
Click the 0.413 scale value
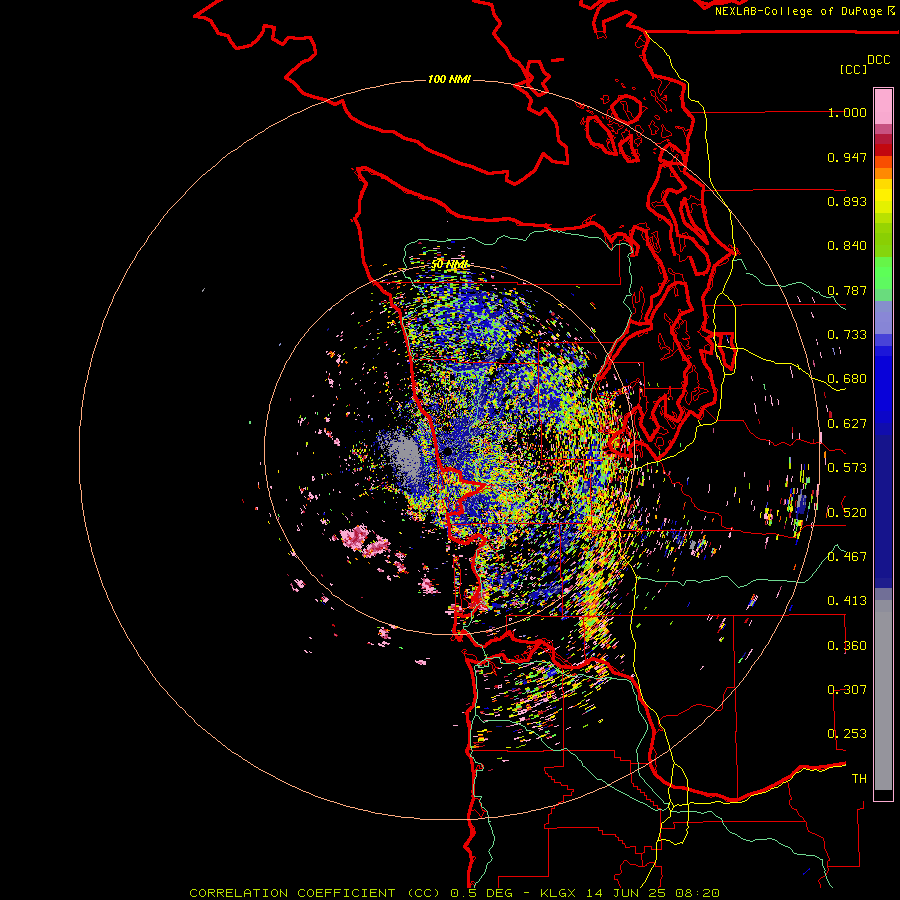point(847,601)
